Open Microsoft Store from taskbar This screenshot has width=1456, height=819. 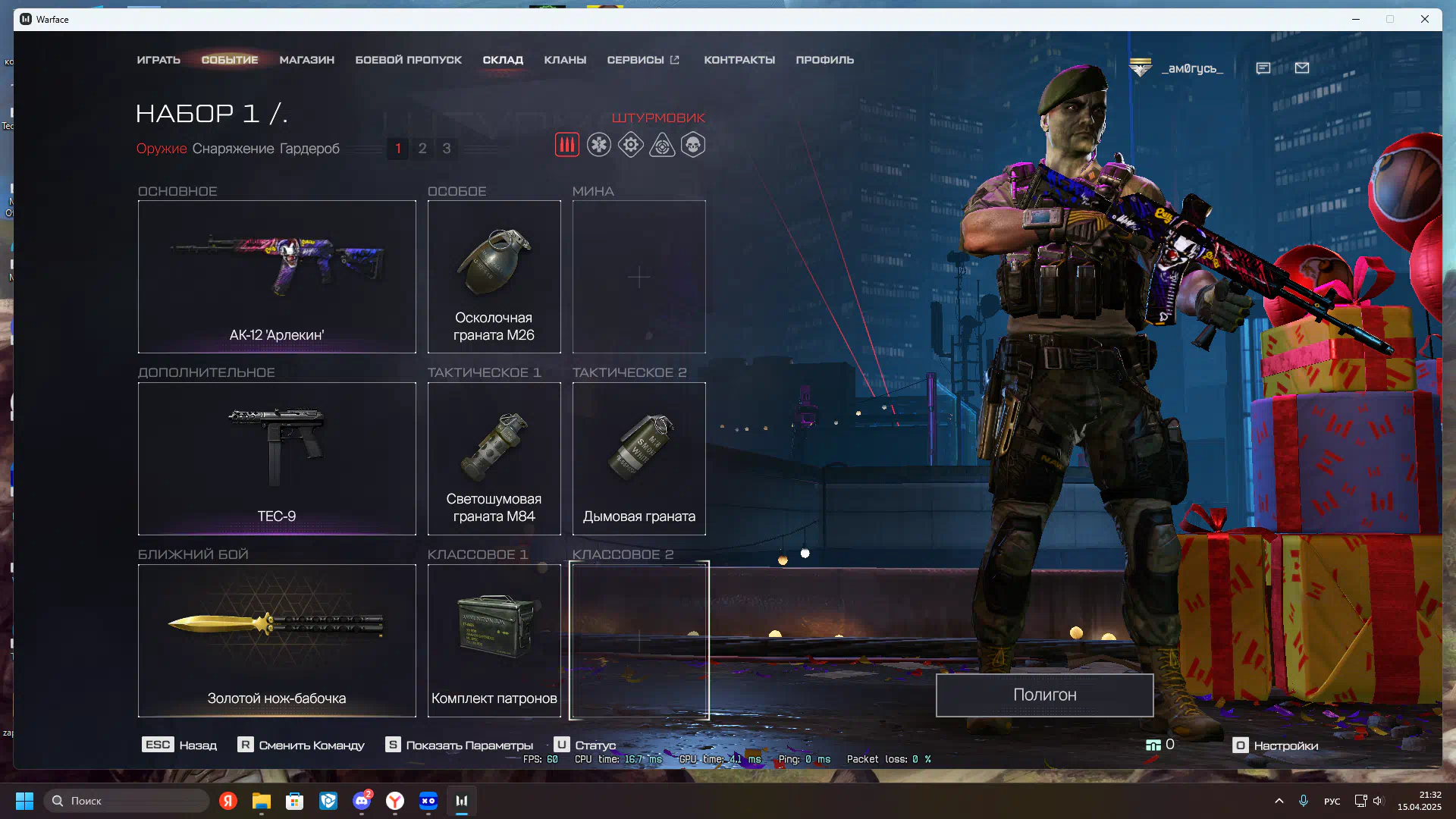pyautogui.click(x=295, y=801)
